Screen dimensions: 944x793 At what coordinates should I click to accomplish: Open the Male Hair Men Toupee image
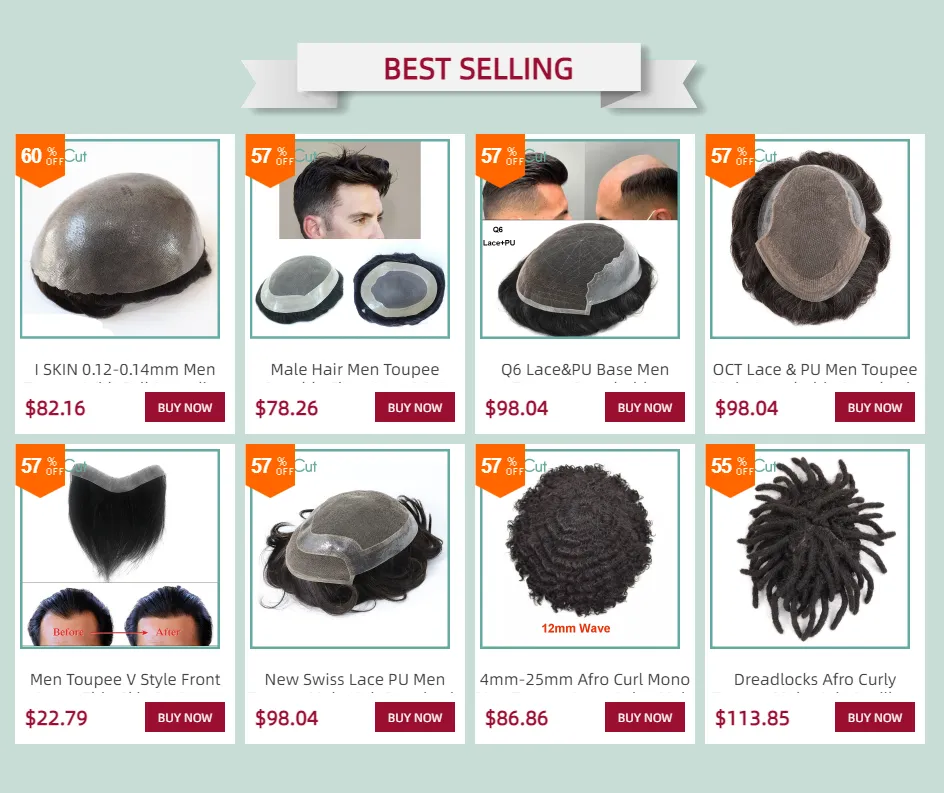(x=350, y=239)
